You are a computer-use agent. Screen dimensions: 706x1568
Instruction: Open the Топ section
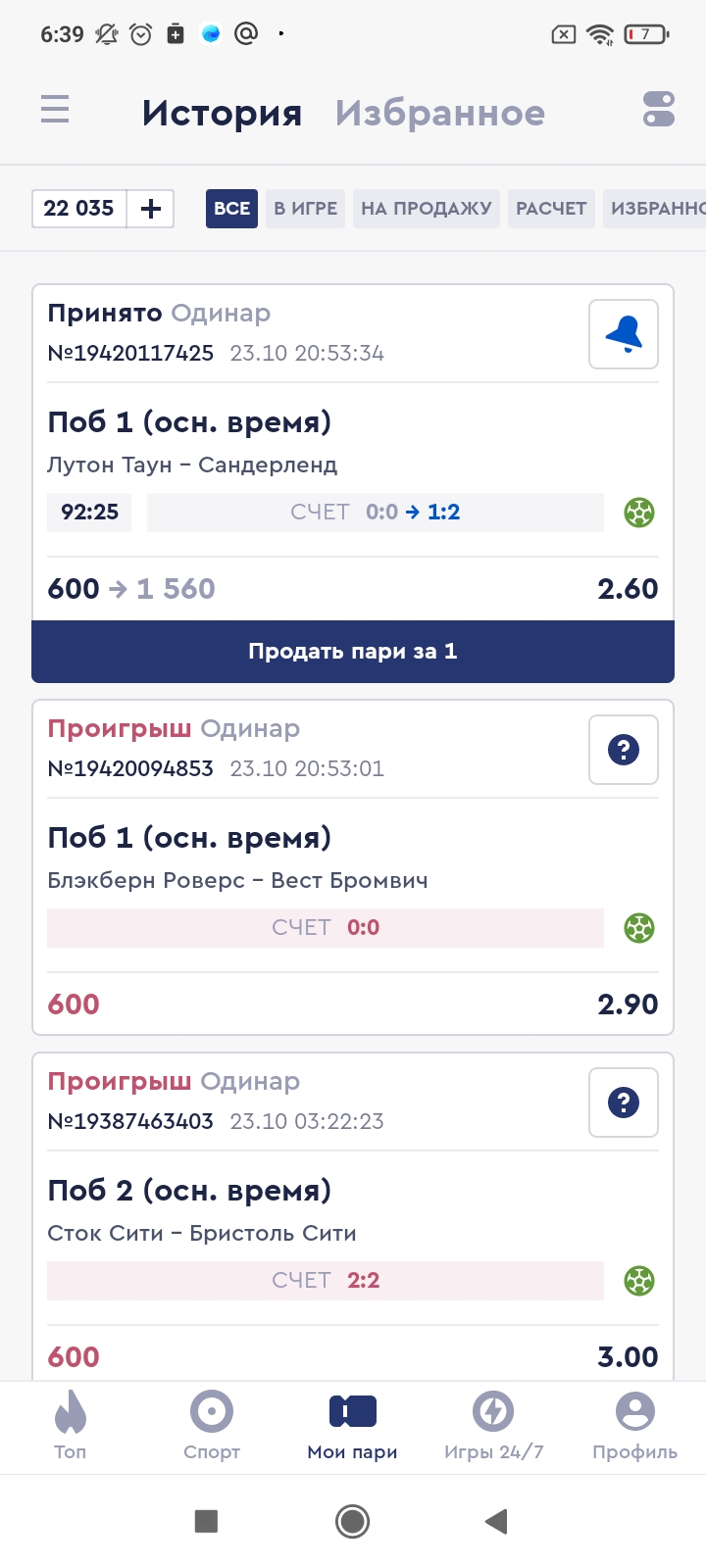click(71, 1427)
